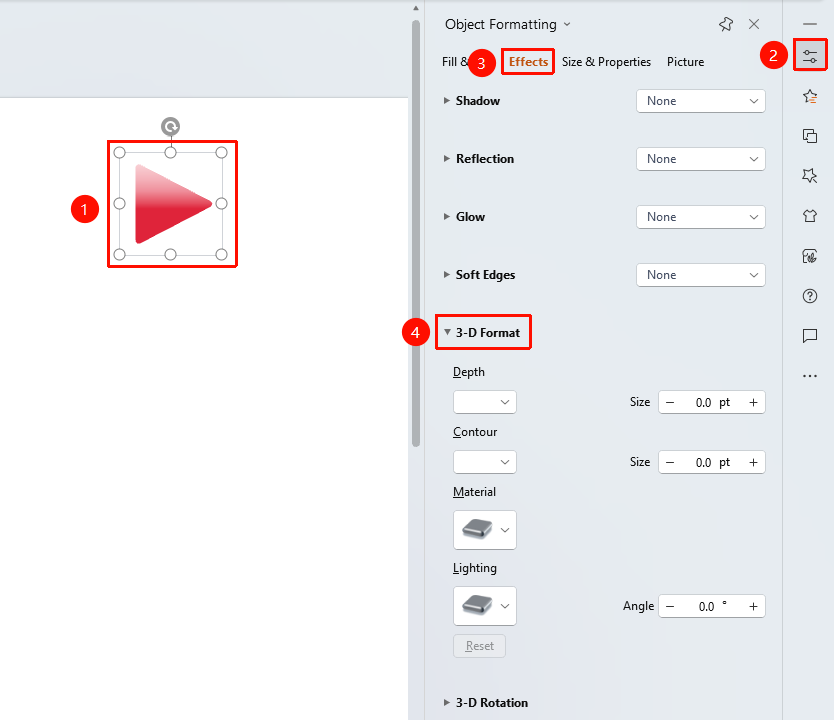Open the shirt-shaped template icon

pyautogui.click(x=810, y=215)
